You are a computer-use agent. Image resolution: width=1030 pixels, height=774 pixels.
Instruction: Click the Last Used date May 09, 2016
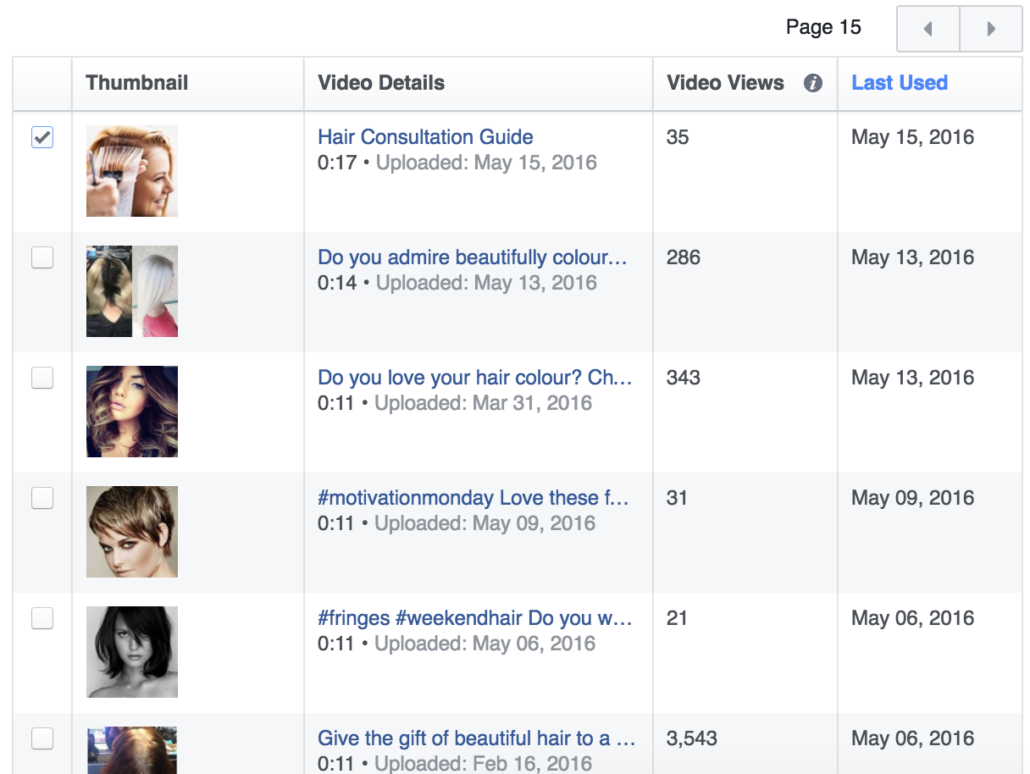(912, 497)
